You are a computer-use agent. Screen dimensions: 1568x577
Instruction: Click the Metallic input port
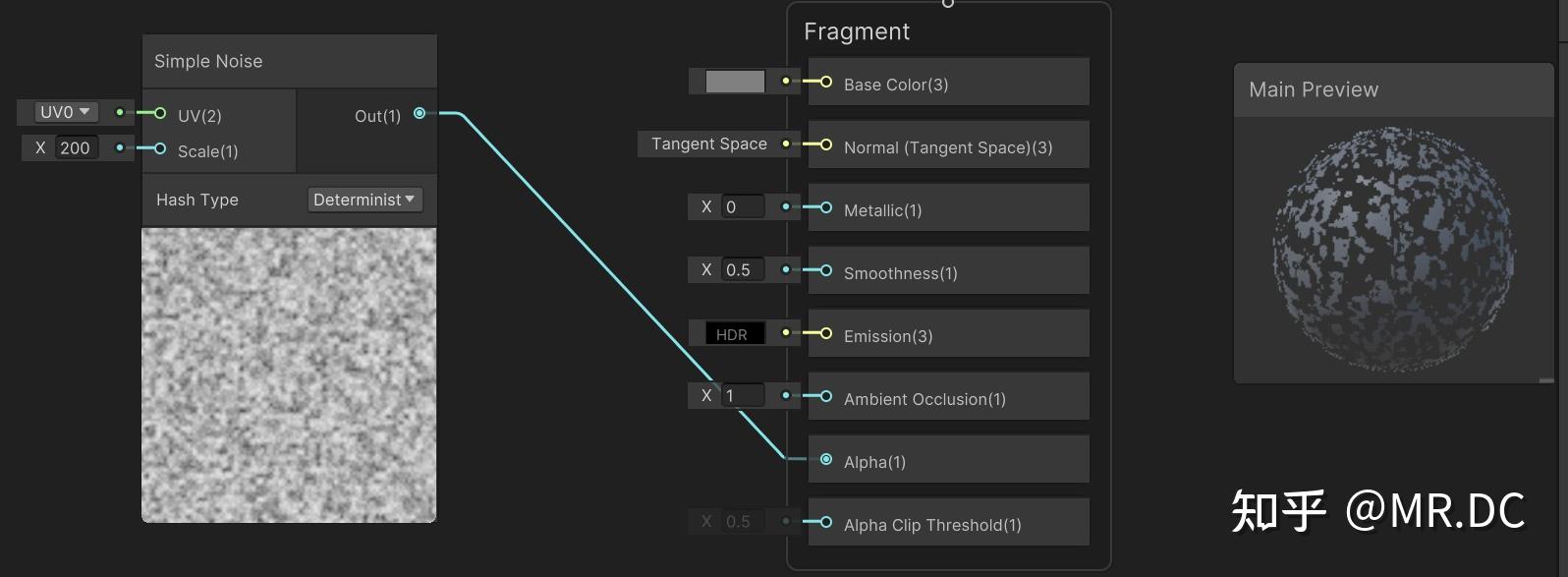[826, 207]
